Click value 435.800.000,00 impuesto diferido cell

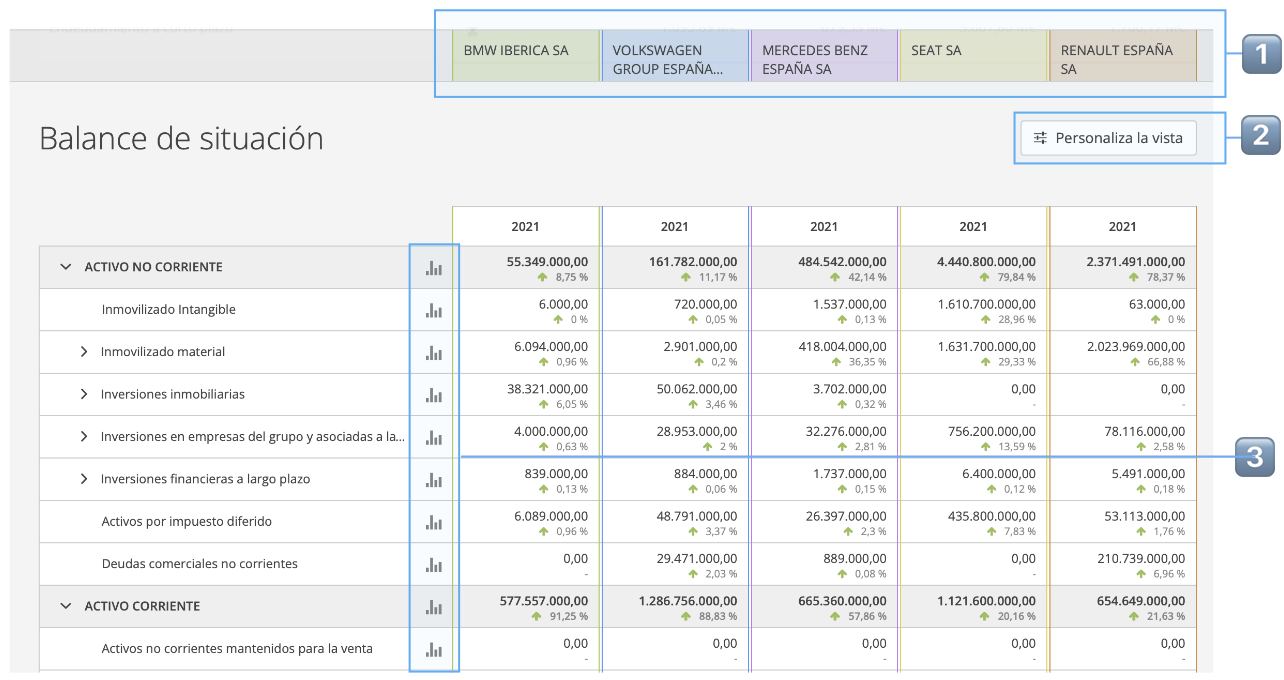991,516
